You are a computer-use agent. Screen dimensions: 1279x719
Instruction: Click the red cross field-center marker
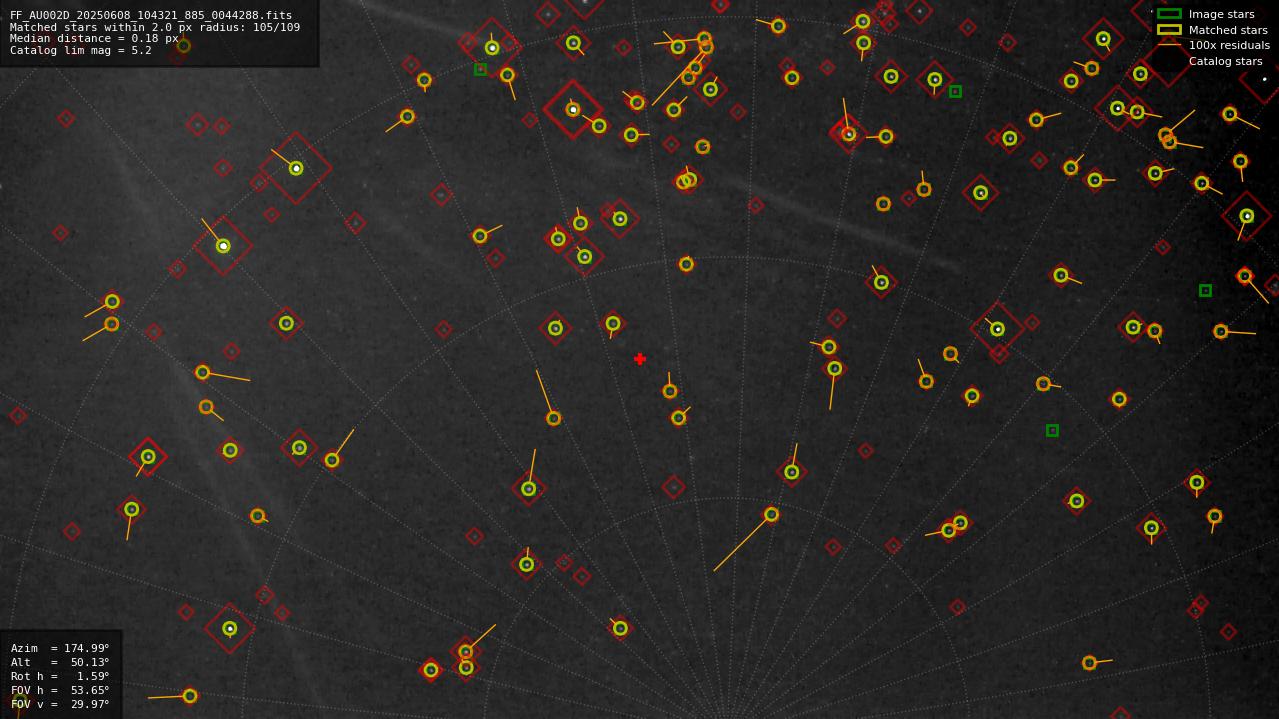click(x=640, y=359)
